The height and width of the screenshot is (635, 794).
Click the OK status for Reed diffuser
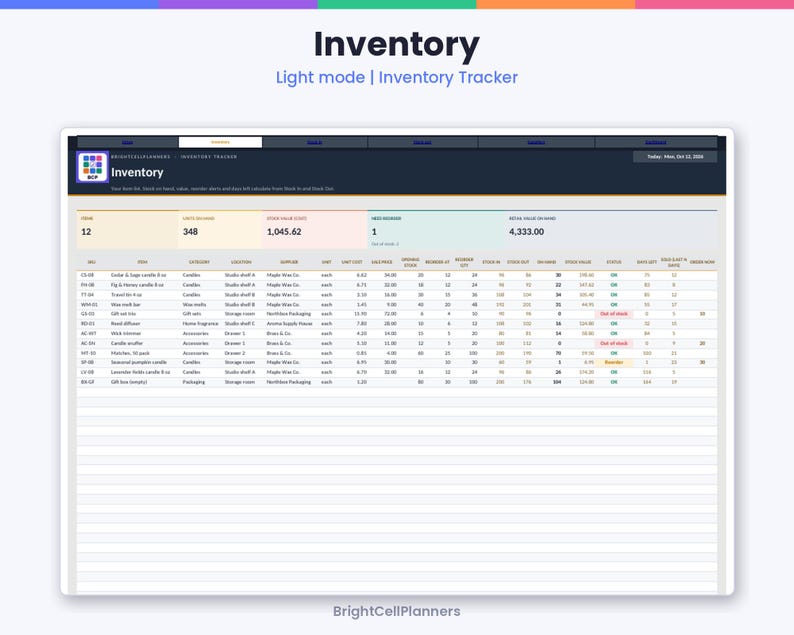[x=614, y=324]
